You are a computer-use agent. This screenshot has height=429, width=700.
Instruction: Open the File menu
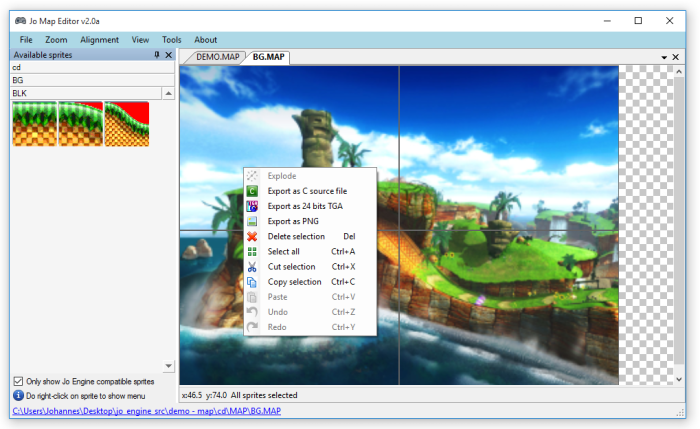26,40
